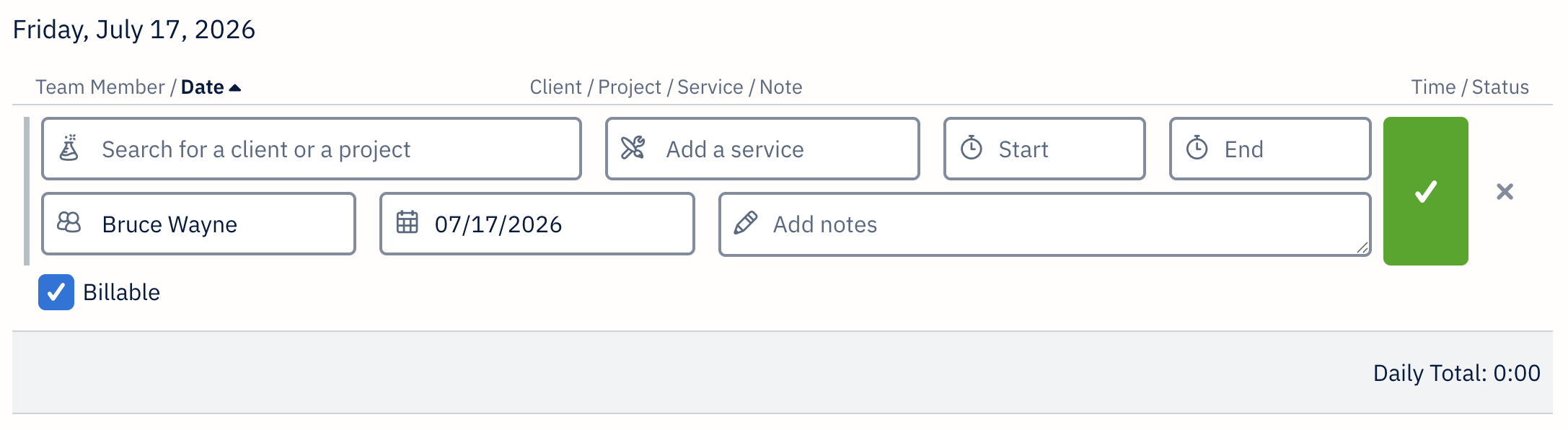Open Bruce Wayne team member dropdown
Screen dimensions: 1568x430
(x=198, y=224)
